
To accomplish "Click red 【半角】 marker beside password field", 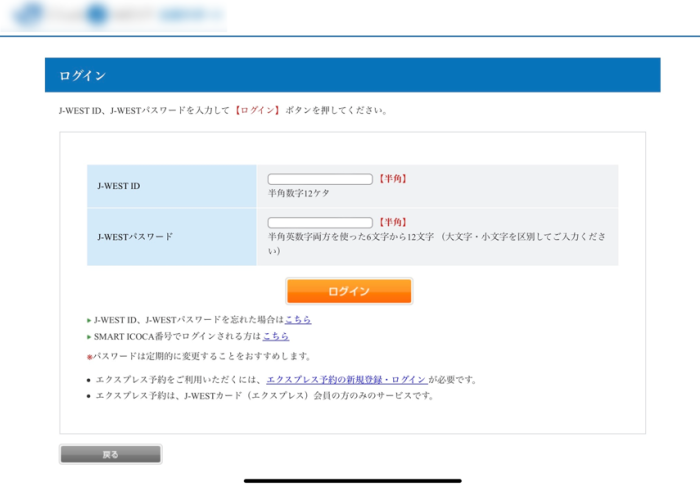I will (393, 222).
